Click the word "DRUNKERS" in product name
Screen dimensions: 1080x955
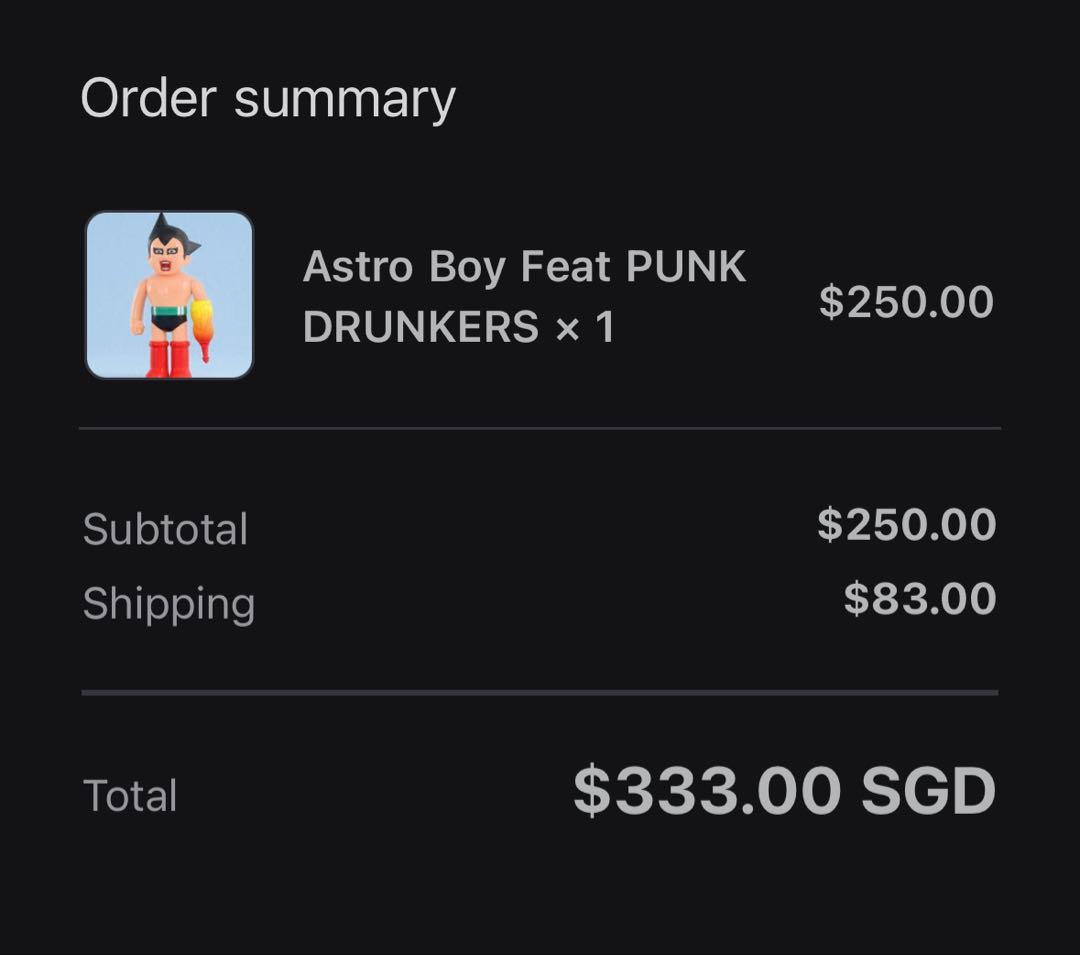[x=421, y=326]
